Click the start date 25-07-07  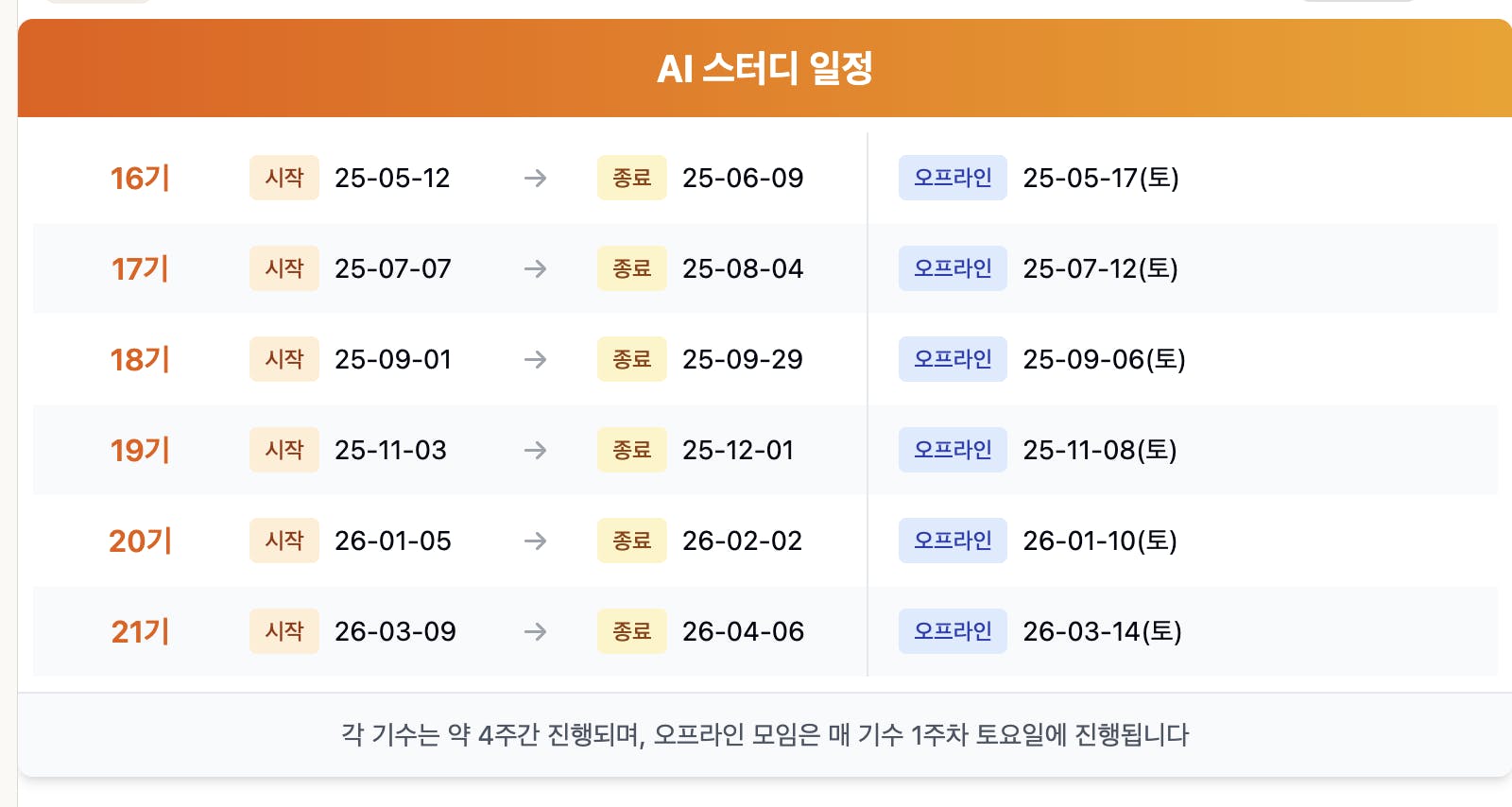393,268
